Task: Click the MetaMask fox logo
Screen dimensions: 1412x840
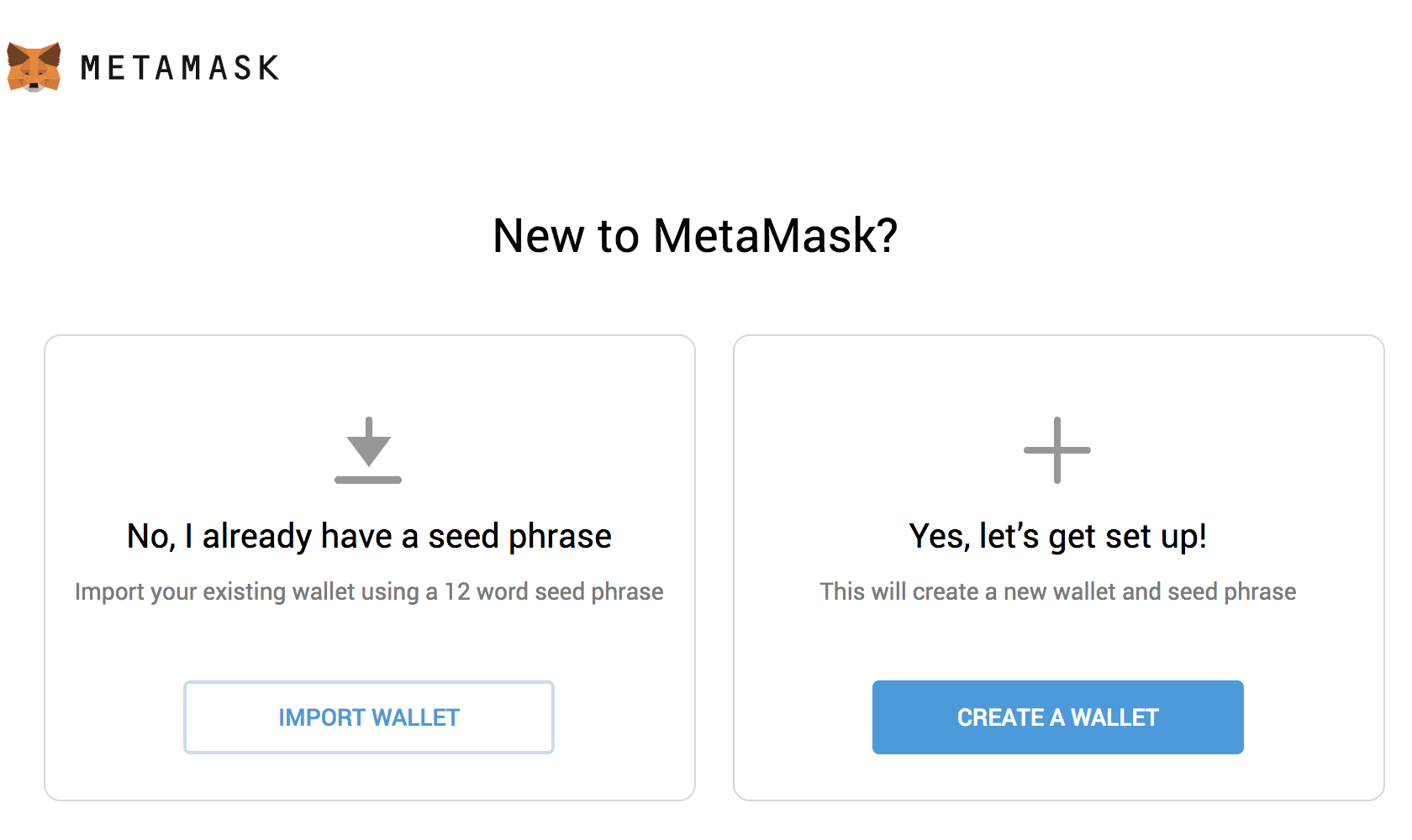Action: tap(34, 66)
